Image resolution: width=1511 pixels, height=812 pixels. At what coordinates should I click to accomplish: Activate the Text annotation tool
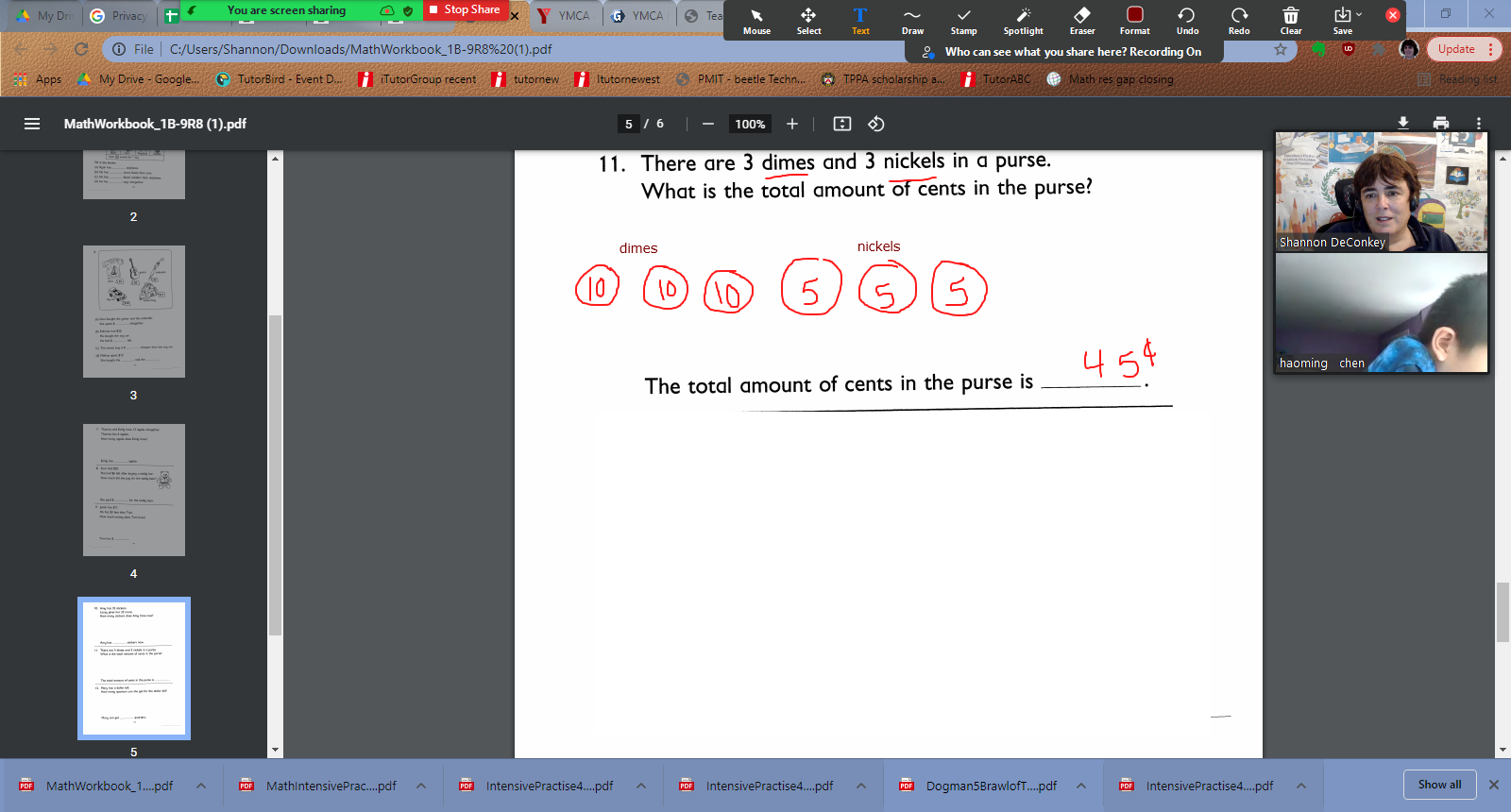860,20
